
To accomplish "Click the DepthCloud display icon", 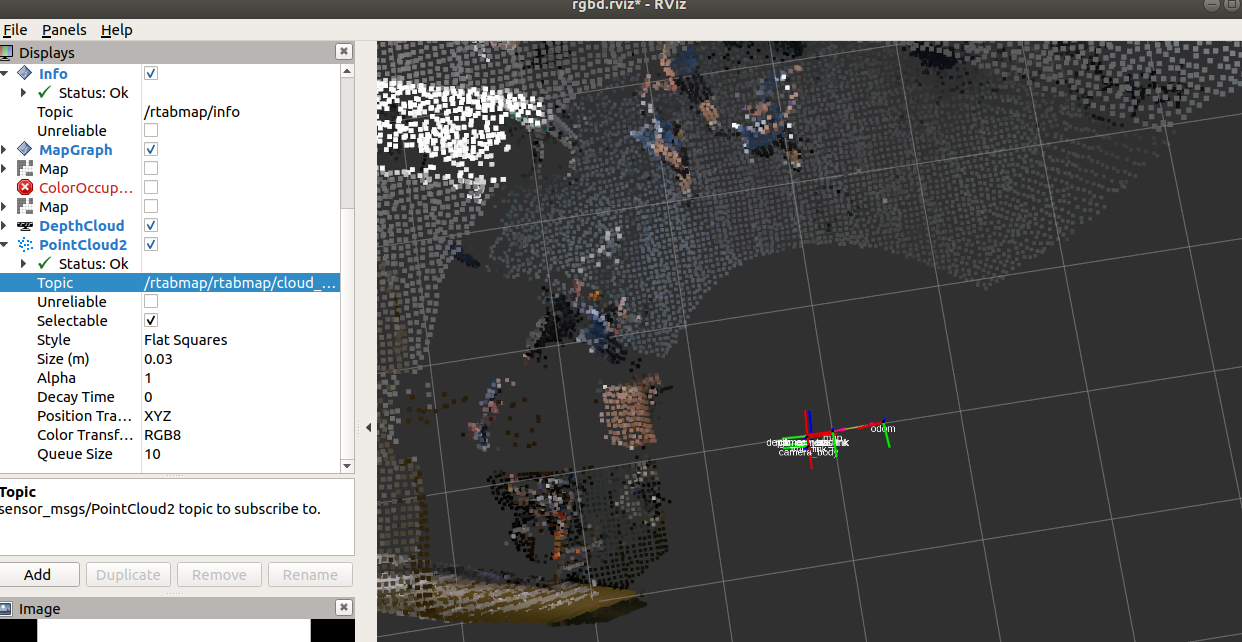I will point(25,226).
